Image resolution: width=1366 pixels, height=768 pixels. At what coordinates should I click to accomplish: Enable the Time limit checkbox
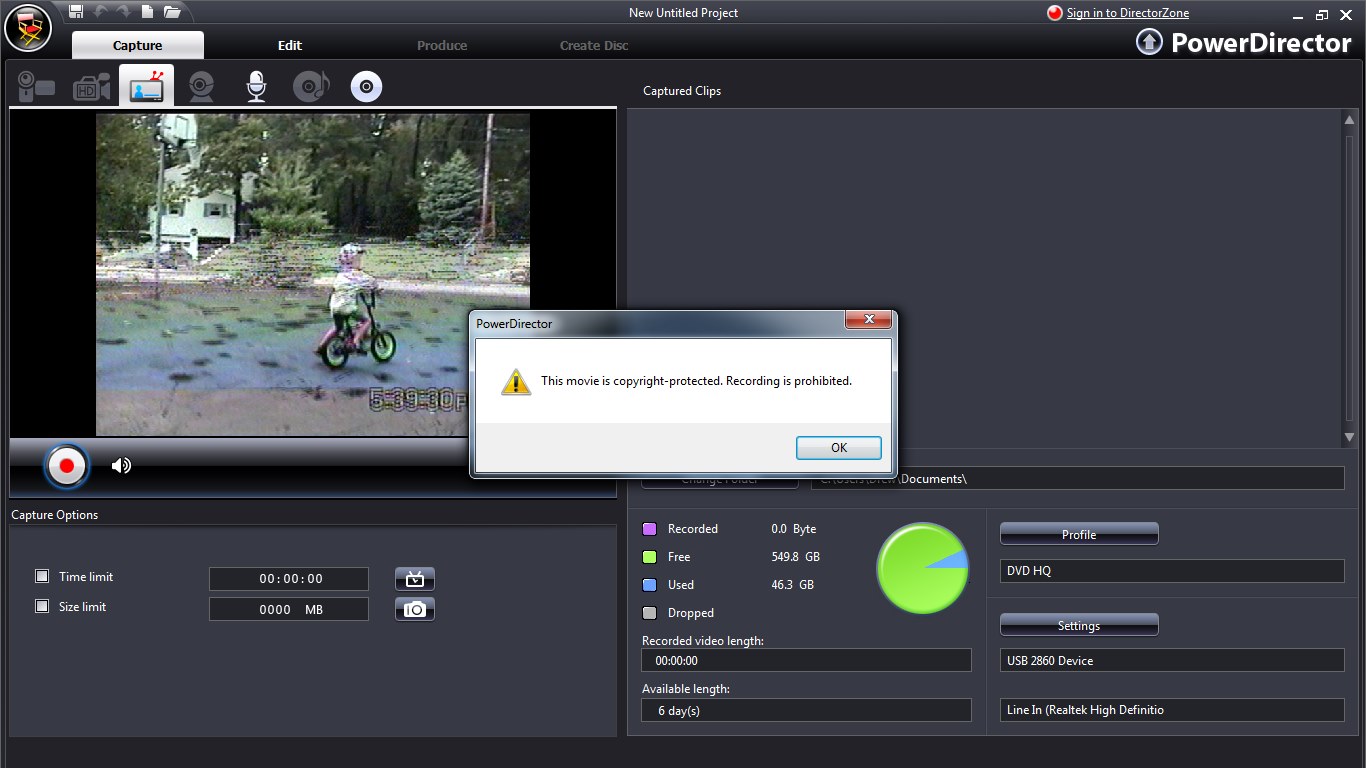coord(42,576)
